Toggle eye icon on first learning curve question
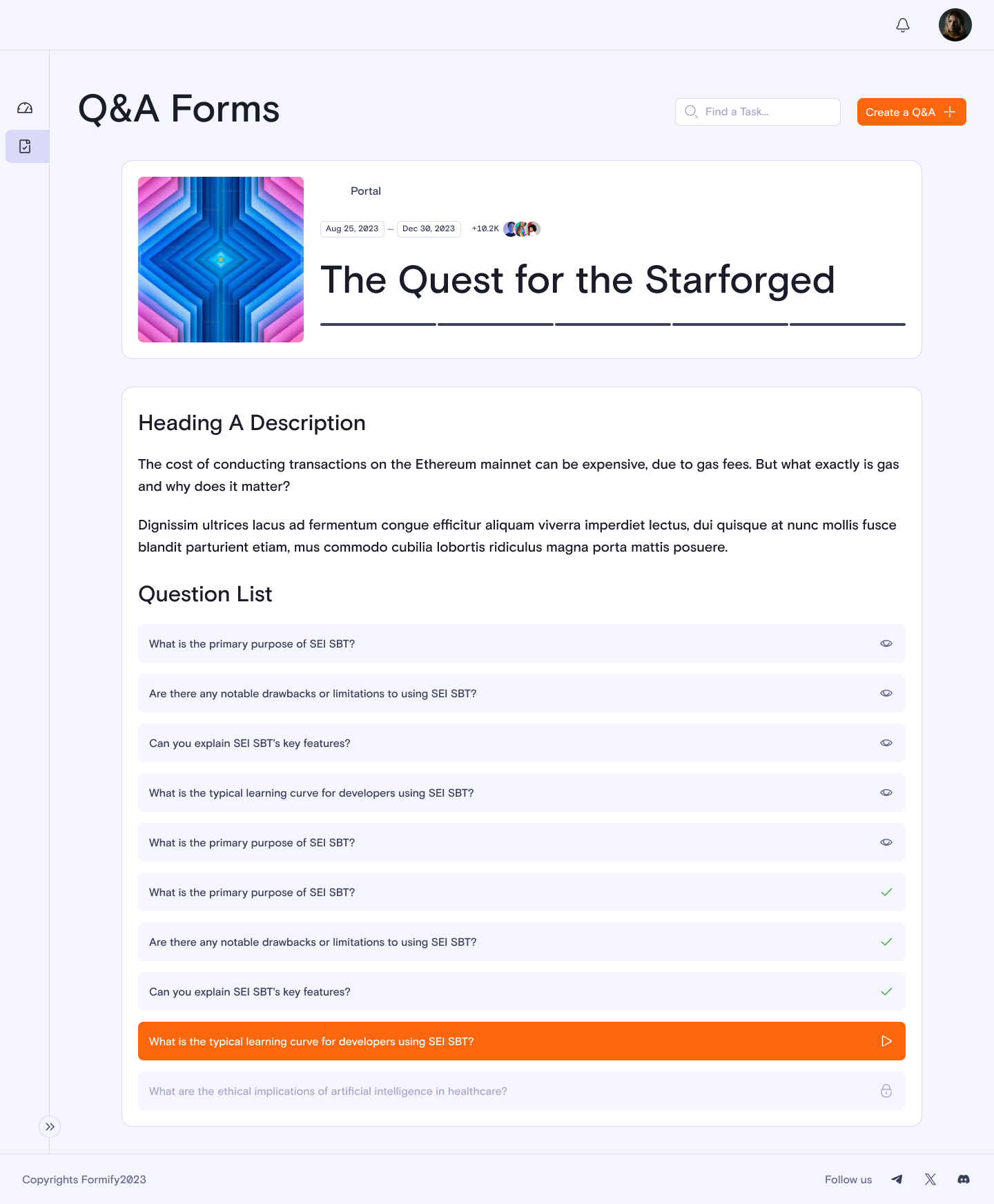994x1204 pixels. [886, 793]
